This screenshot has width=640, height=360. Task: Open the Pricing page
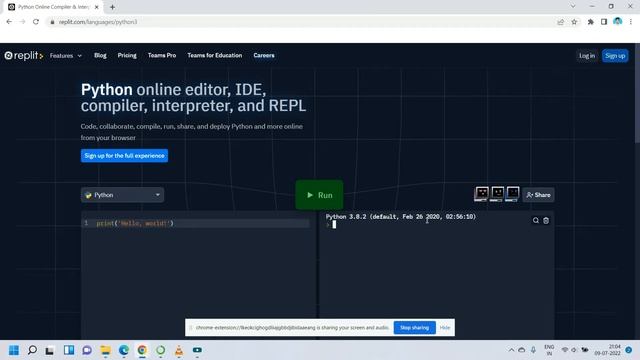(x=127, y=56)
